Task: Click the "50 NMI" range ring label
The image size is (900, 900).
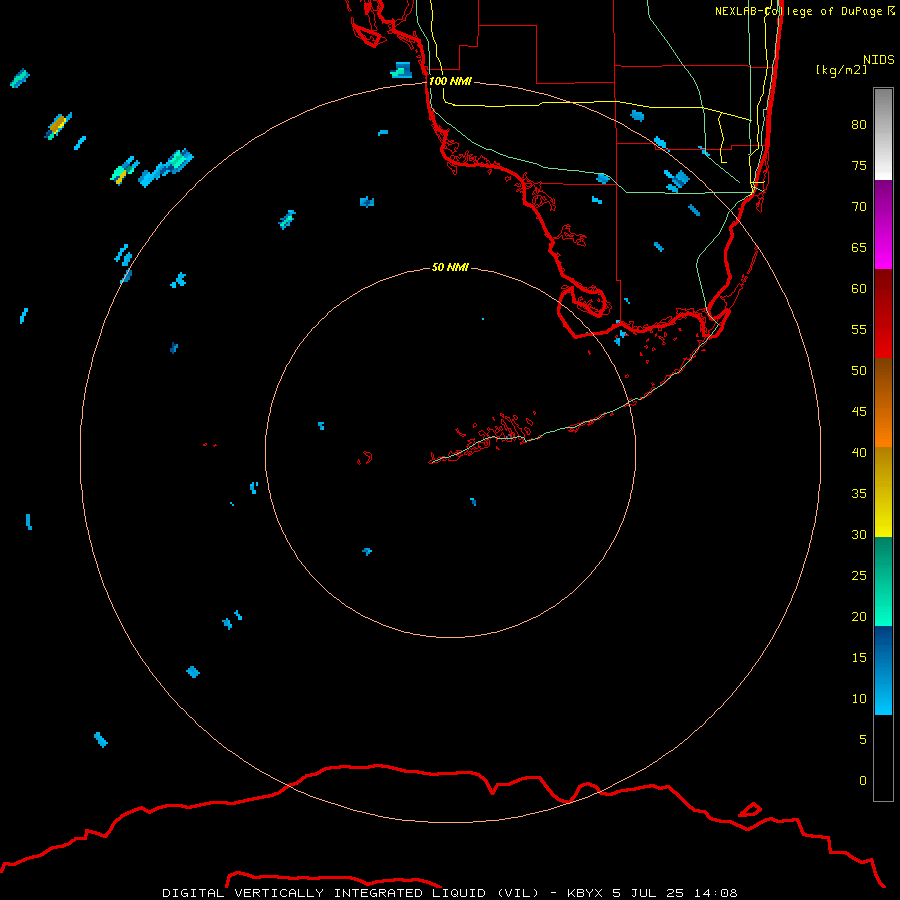Action: pos(450,267)
